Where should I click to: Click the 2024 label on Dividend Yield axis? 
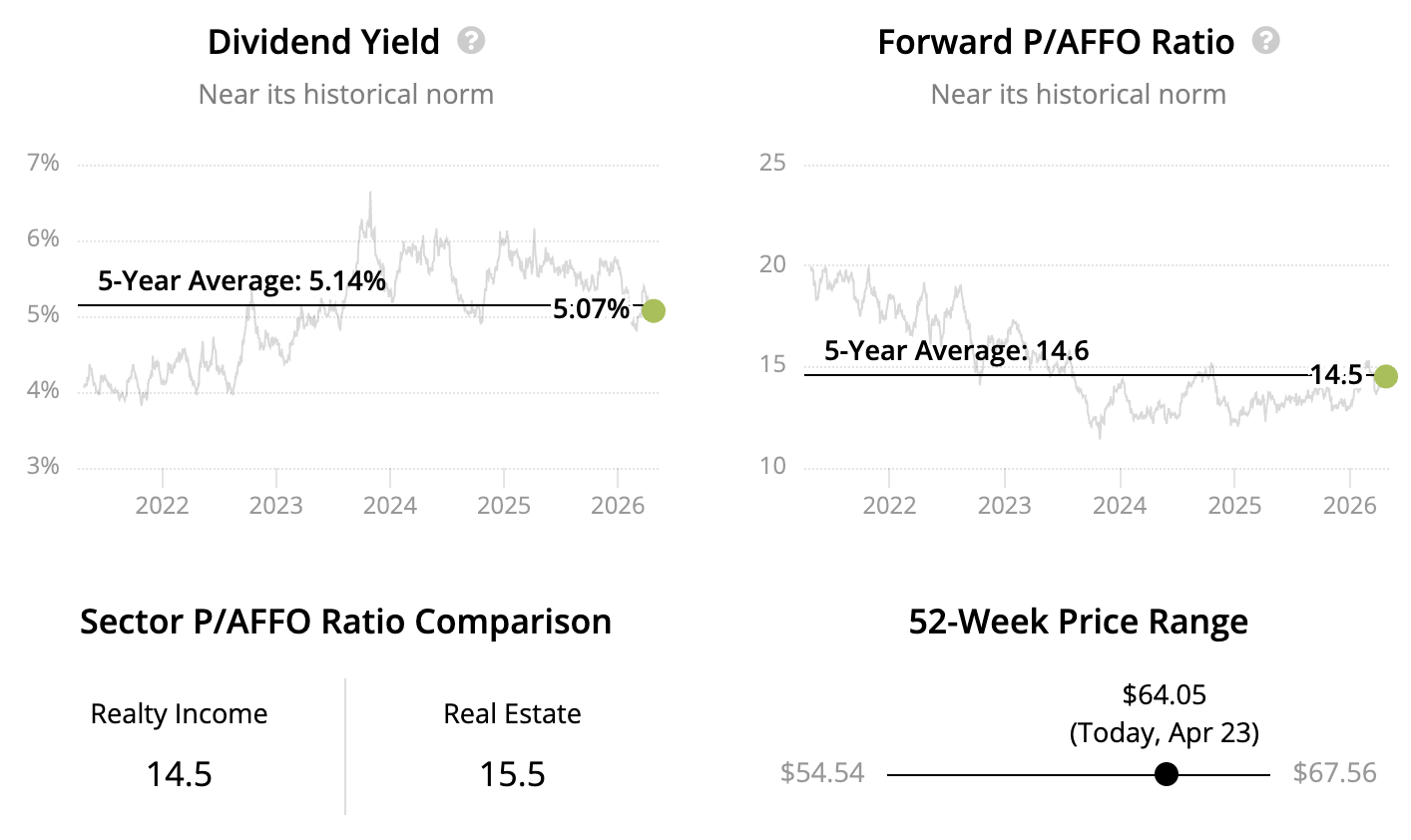(x=389, y=505)
